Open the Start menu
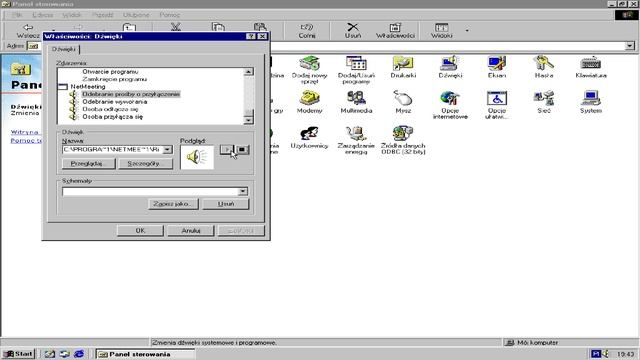Image resolution: width=640 pixels, height=360 pixels. [18, 354]
